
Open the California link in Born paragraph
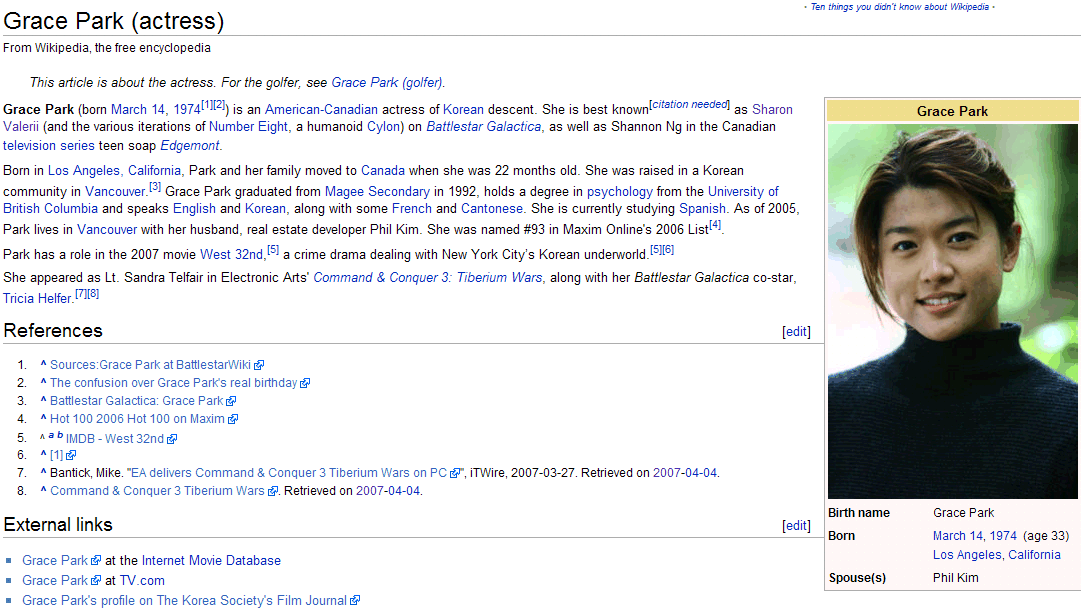[x=154, y=170]
